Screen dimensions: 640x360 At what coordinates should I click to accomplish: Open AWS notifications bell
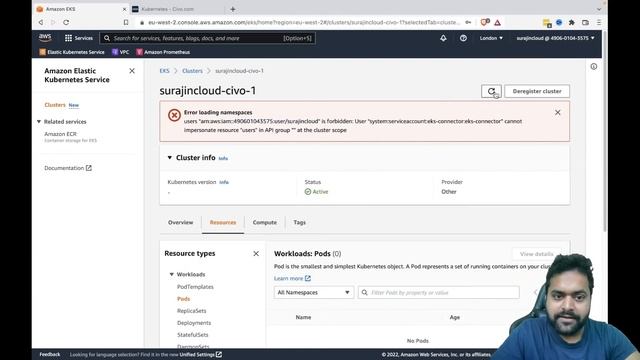tap(443, 38)
